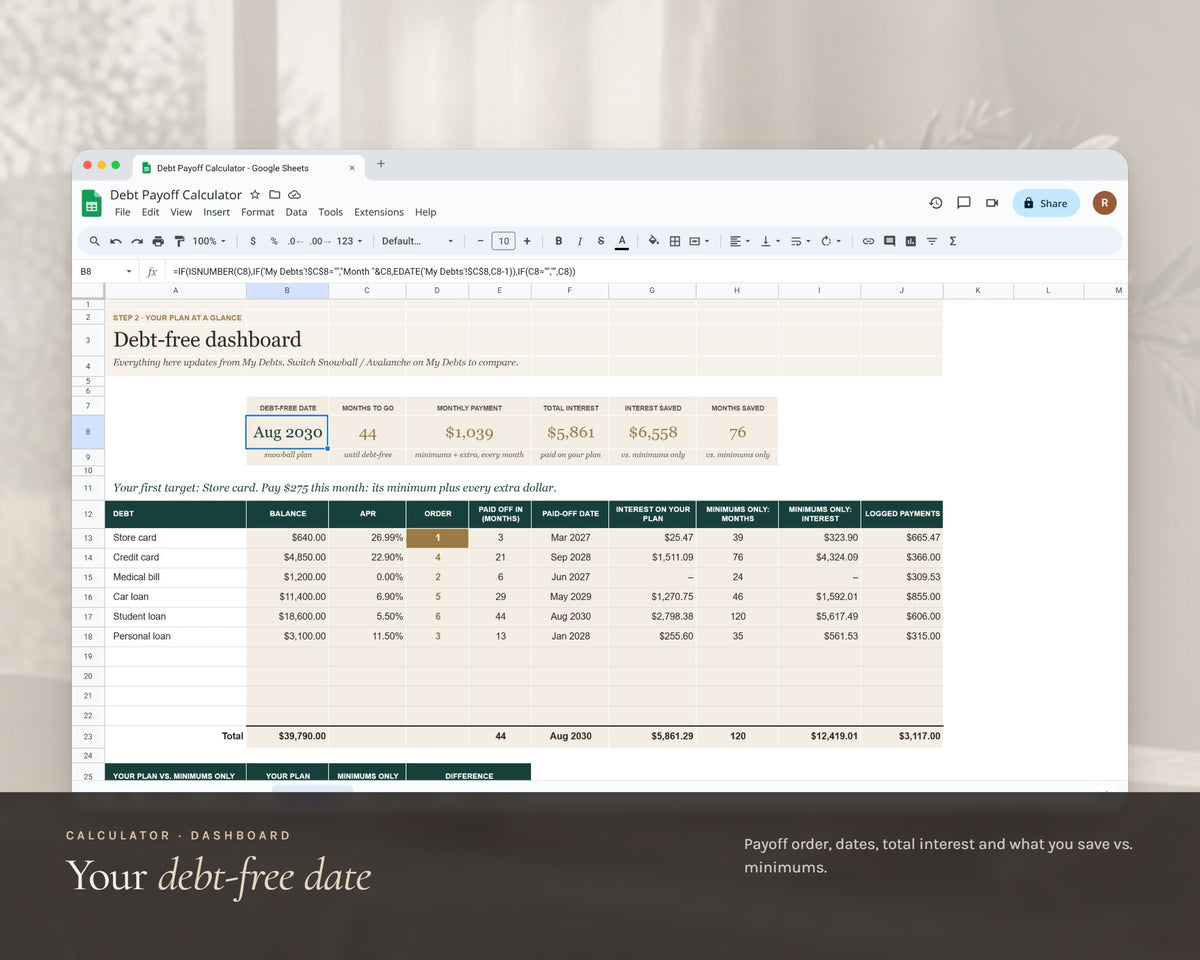Insert a chart
This screenshot has width=1200, height=960.
pyautogui.click(x=911, y=241)
